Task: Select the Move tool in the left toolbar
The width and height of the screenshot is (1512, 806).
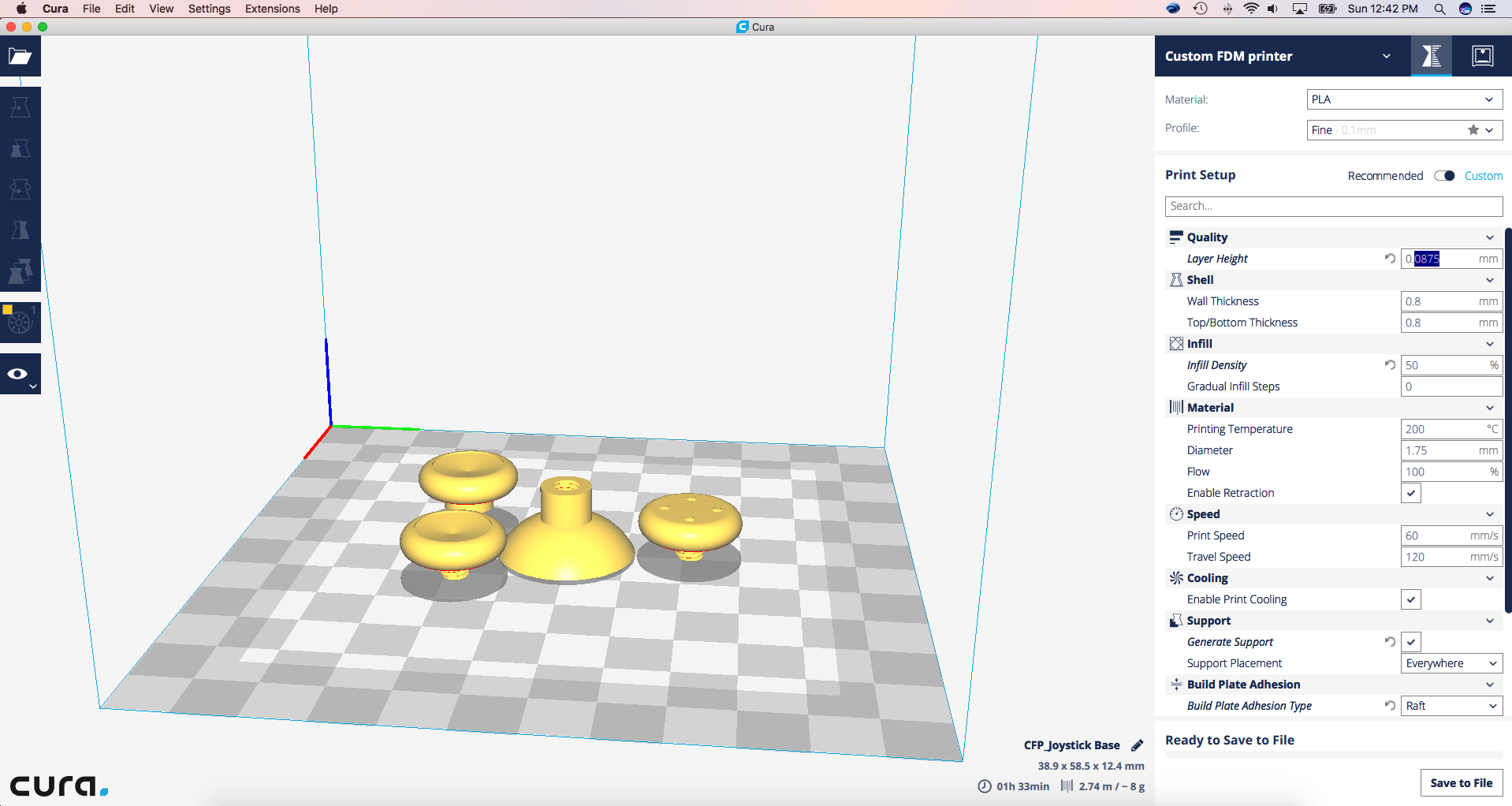Action: [20, 107]
